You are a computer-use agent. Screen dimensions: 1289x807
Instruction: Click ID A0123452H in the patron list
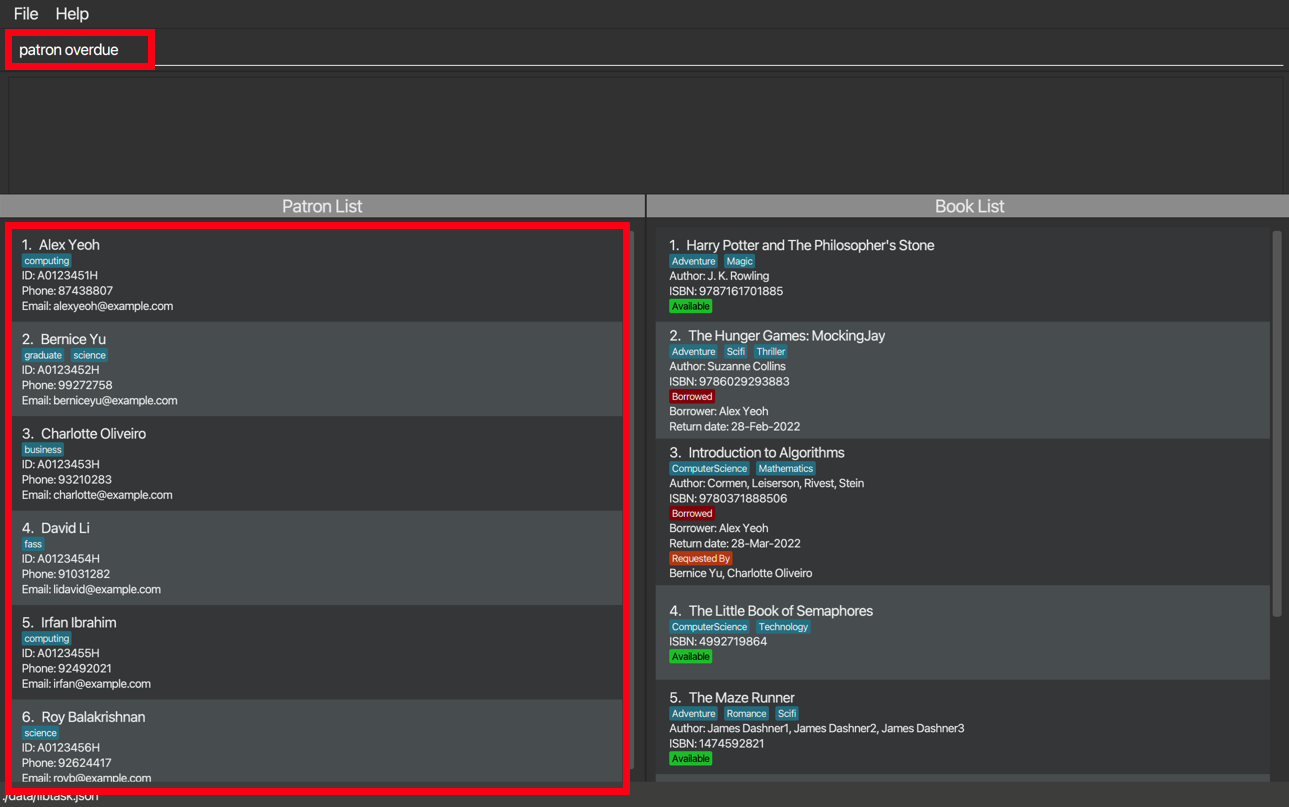pyautogui.click(x=60, y=370)
